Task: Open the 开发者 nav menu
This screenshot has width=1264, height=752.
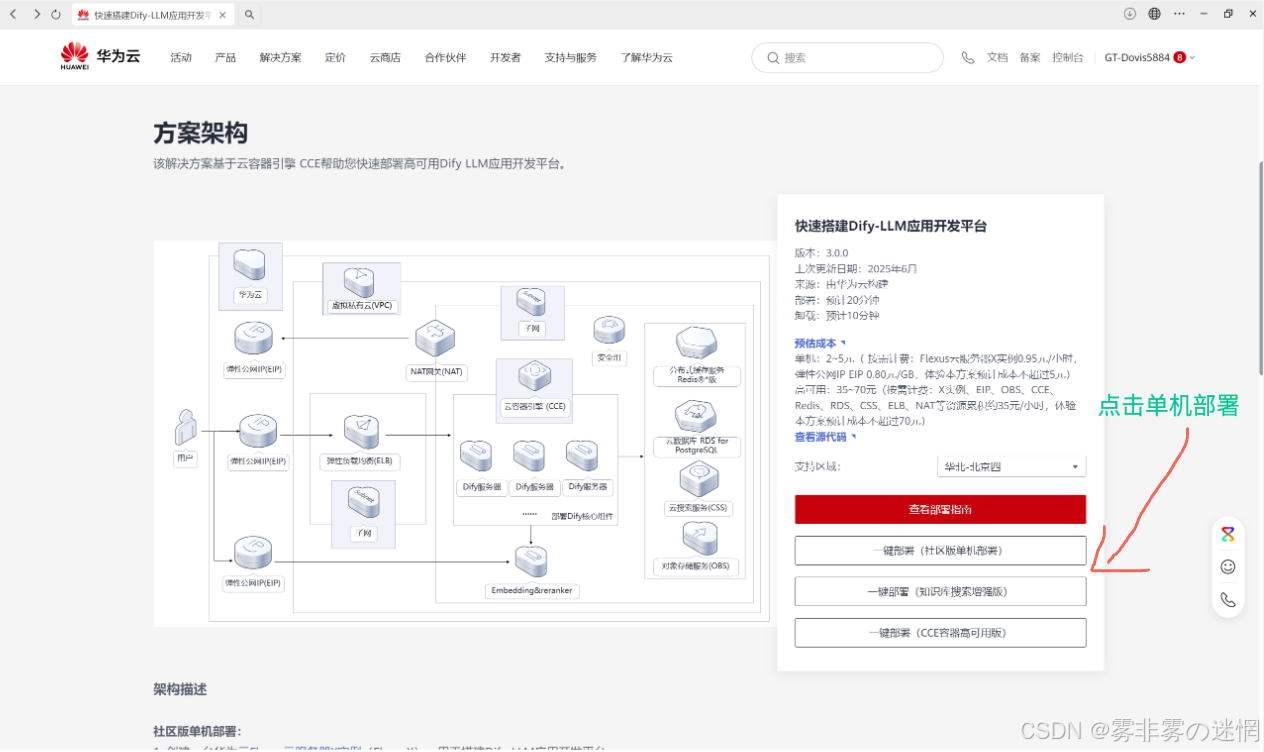Action: point(505,58)
